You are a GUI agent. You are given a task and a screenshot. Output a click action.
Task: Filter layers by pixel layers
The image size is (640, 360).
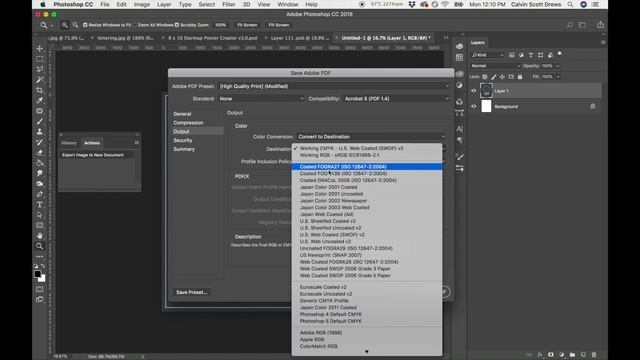[511, 55]
